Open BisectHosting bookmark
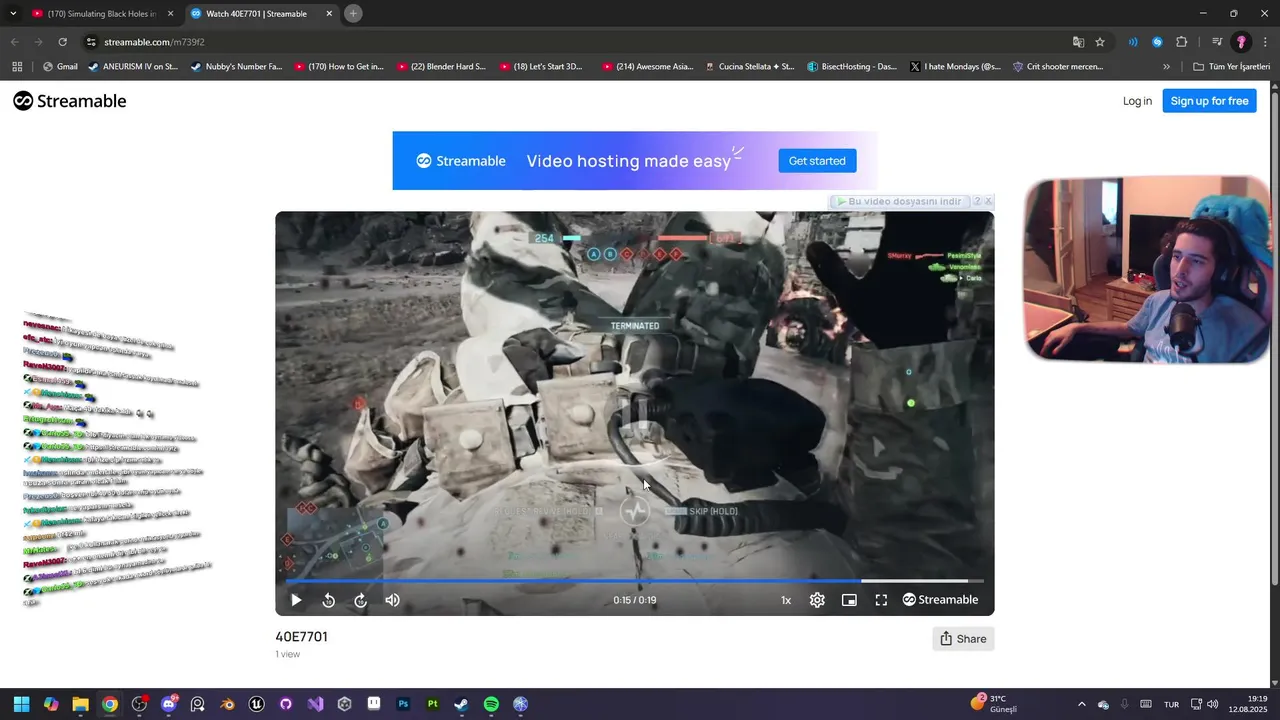Viewport: 1280px width, 720px height. (852, 67)
